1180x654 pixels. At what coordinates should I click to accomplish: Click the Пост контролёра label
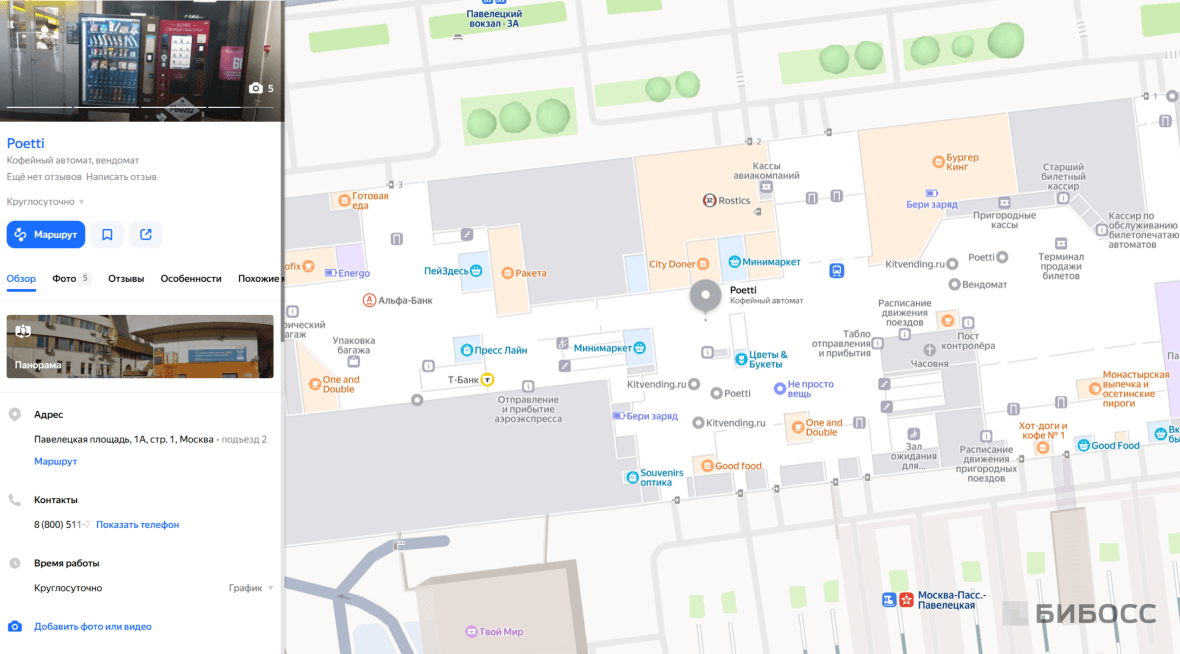pyautogui.click(x=968, y=341)
